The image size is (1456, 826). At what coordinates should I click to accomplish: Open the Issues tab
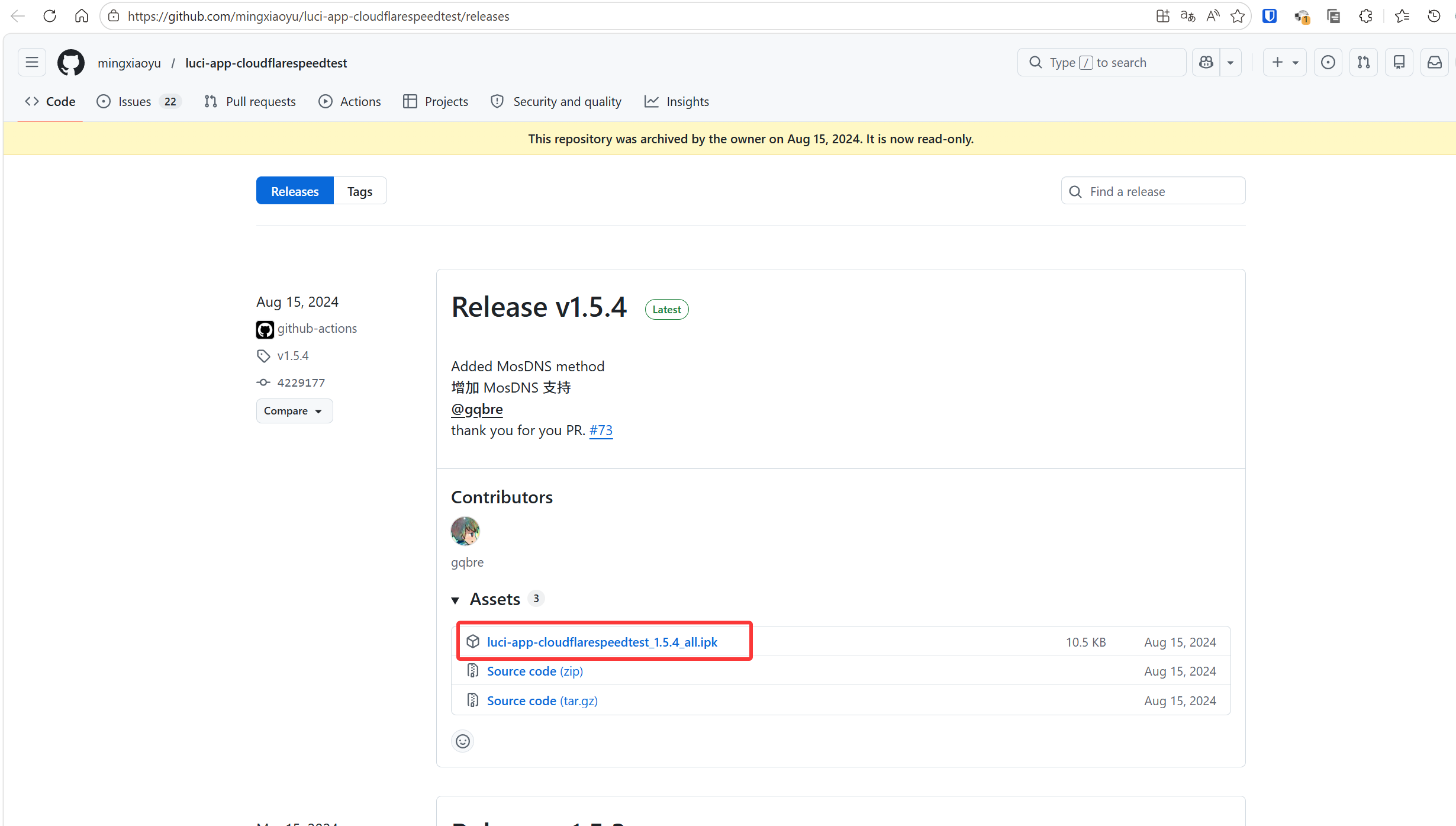tap(134, 102)
